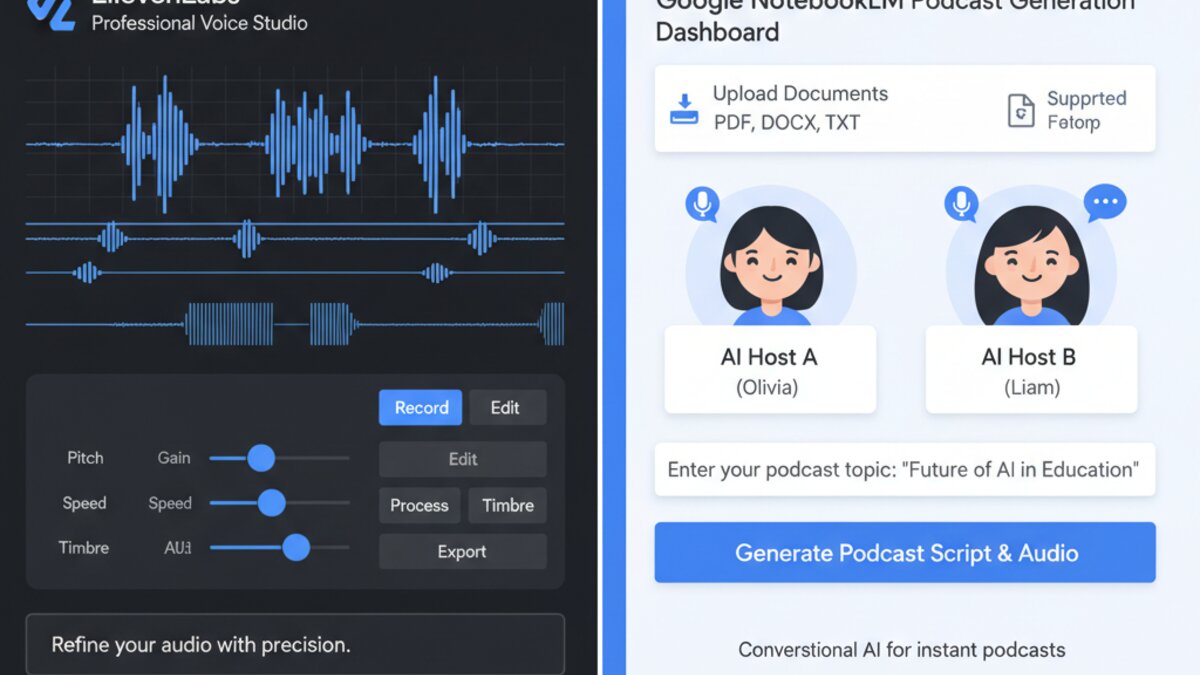Click the 'Timbre' label beside the slider
The height and width of the screenshot is (675, 1200).
point(84,547)
